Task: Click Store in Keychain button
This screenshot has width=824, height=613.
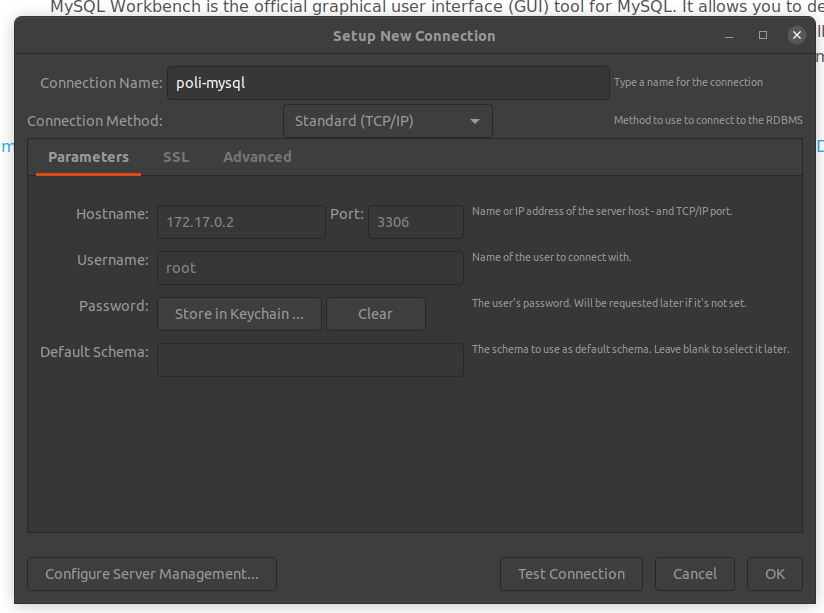Action: pyautogui.click(x=240, y=314)
